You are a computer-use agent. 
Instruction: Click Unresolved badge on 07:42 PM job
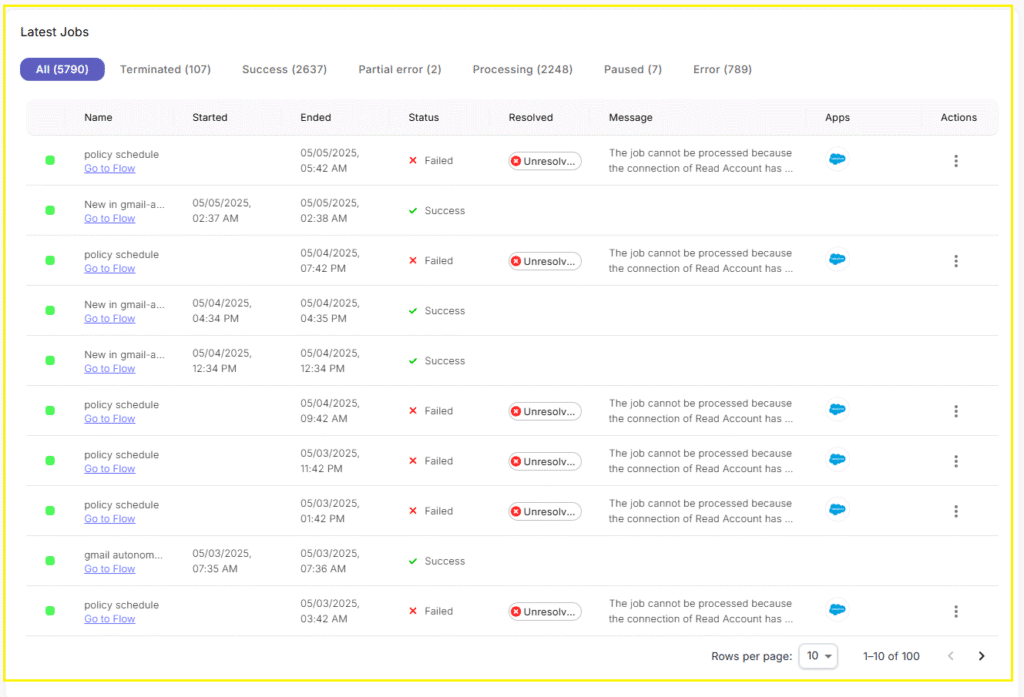point(545,261)
